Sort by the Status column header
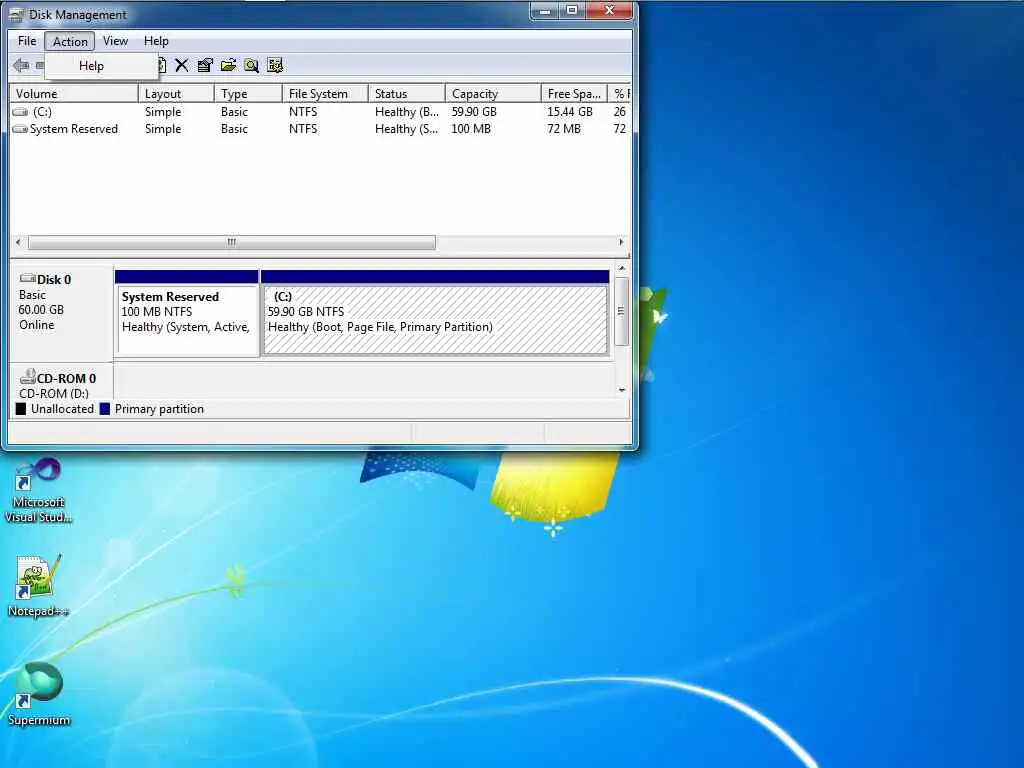The height and width of the screenshot is (768, 1024). 406,94
